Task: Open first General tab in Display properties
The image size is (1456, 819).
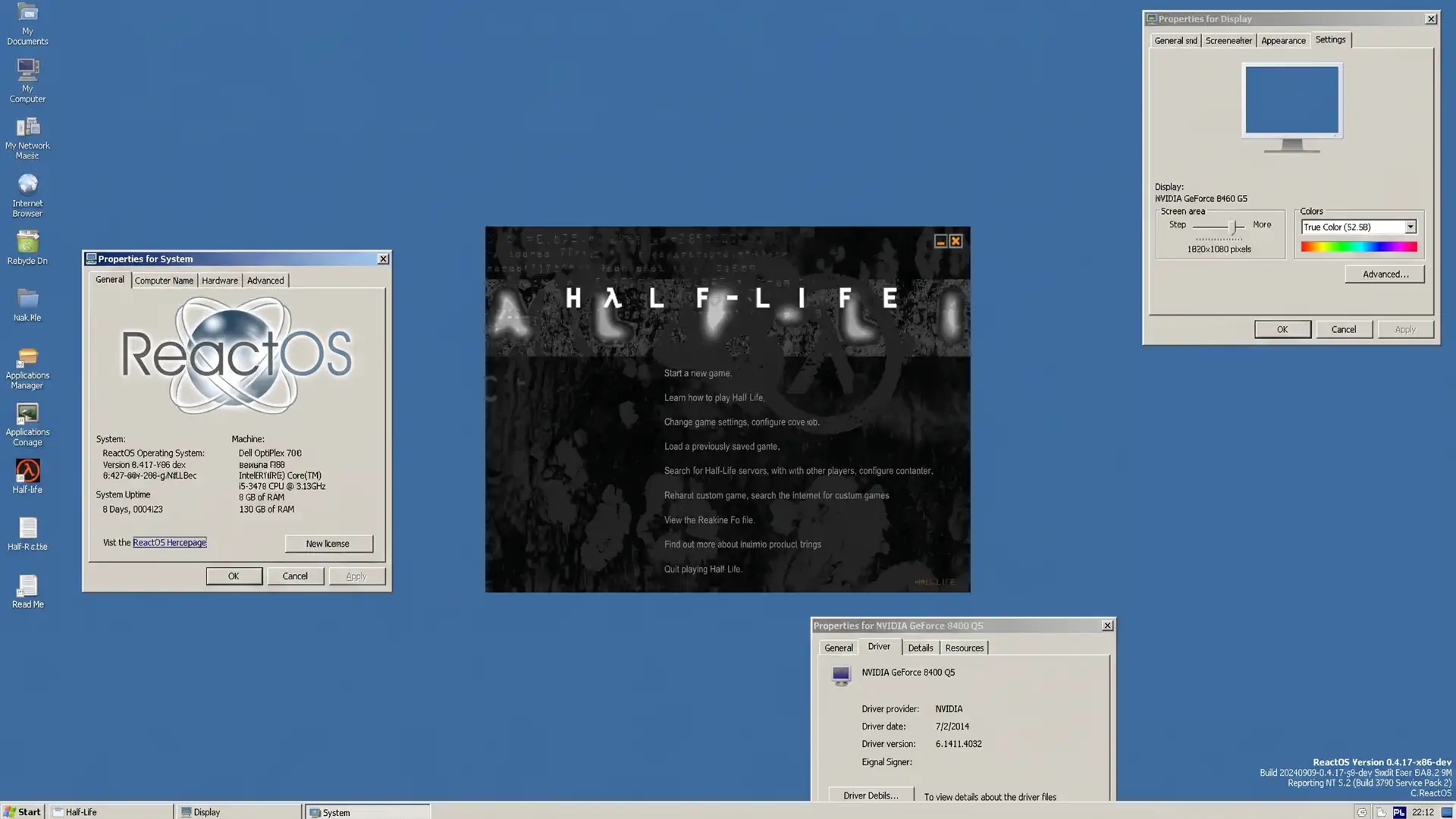Action: point(1175,41)
